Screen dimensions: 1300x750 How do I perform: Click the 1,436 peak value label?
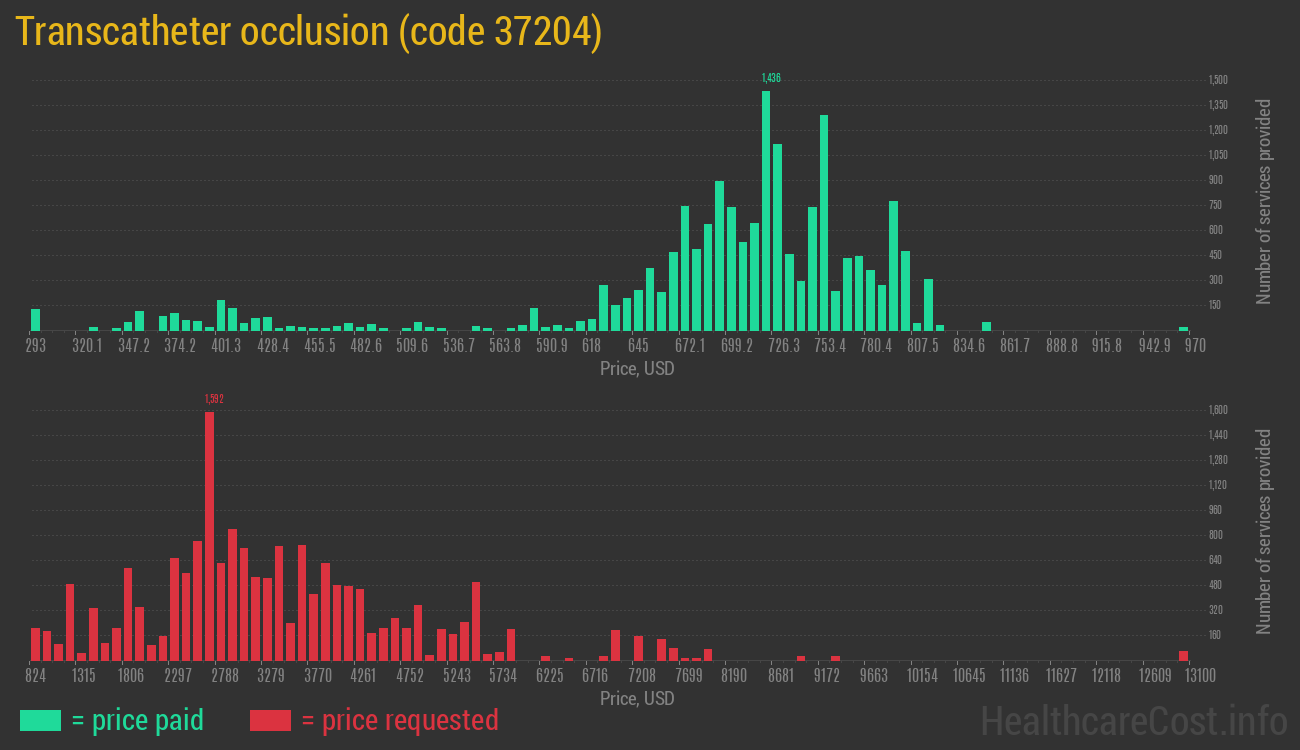click(770, 78)
